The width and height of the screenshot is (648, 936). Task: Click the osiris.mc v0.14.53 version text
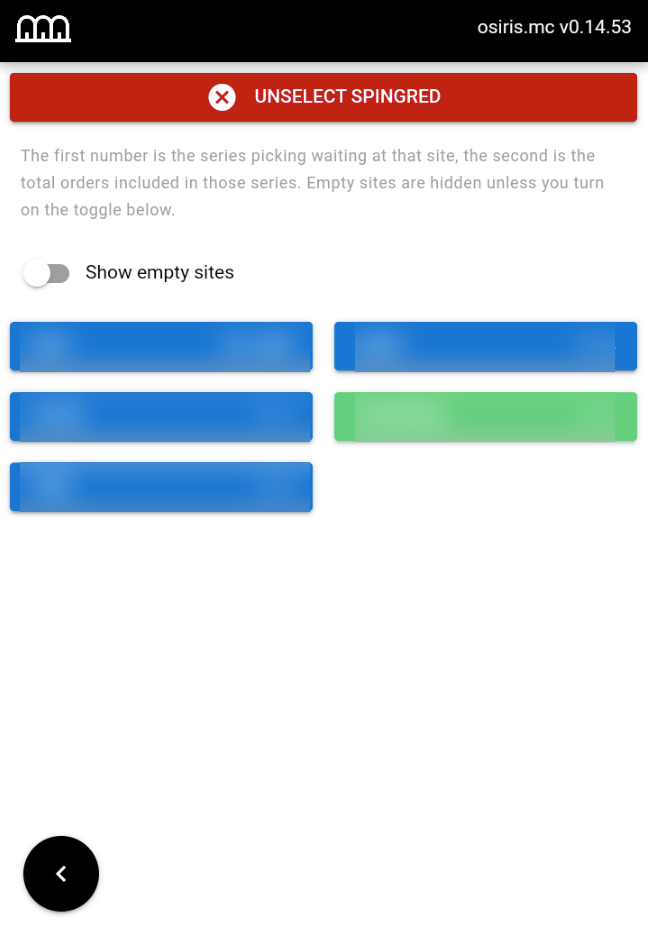(x=554, y=27)
